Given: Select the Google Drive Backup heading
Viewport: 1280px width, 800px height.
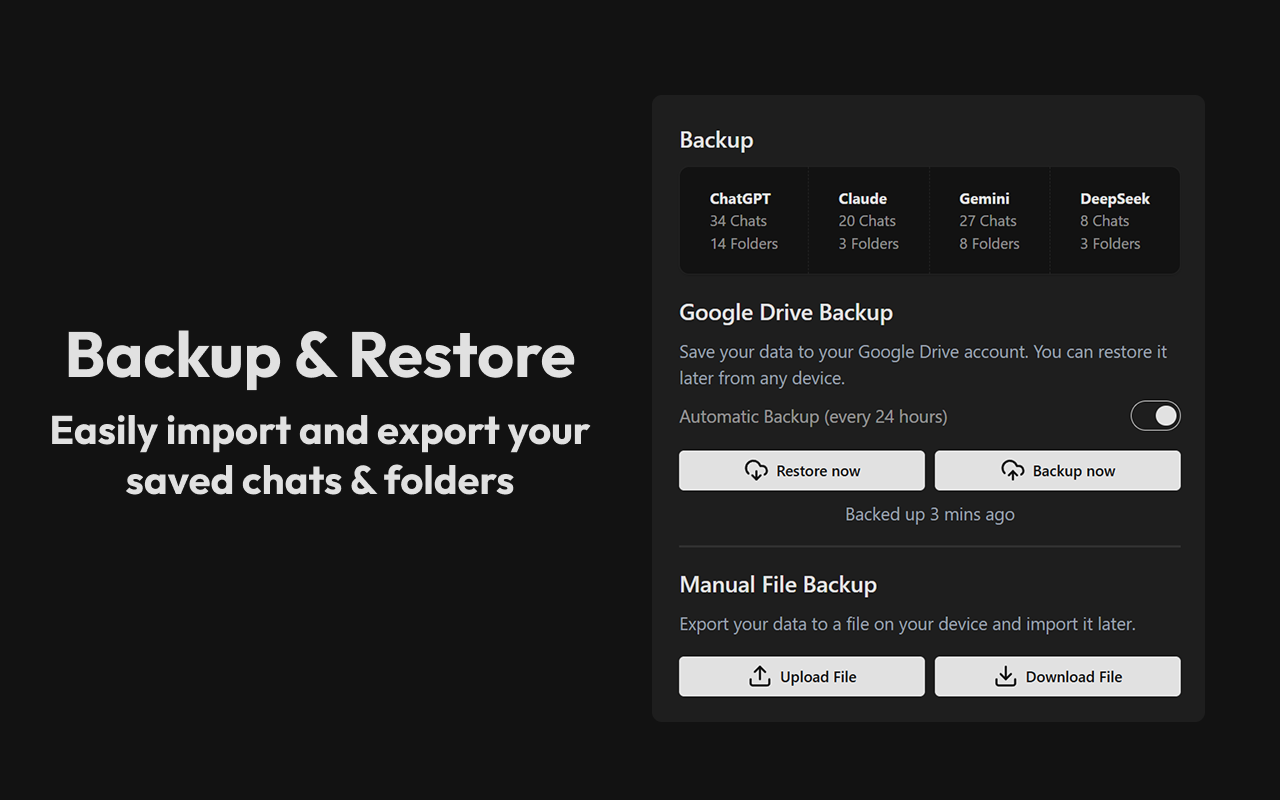Looking at the screenshot, I should 786,312.
